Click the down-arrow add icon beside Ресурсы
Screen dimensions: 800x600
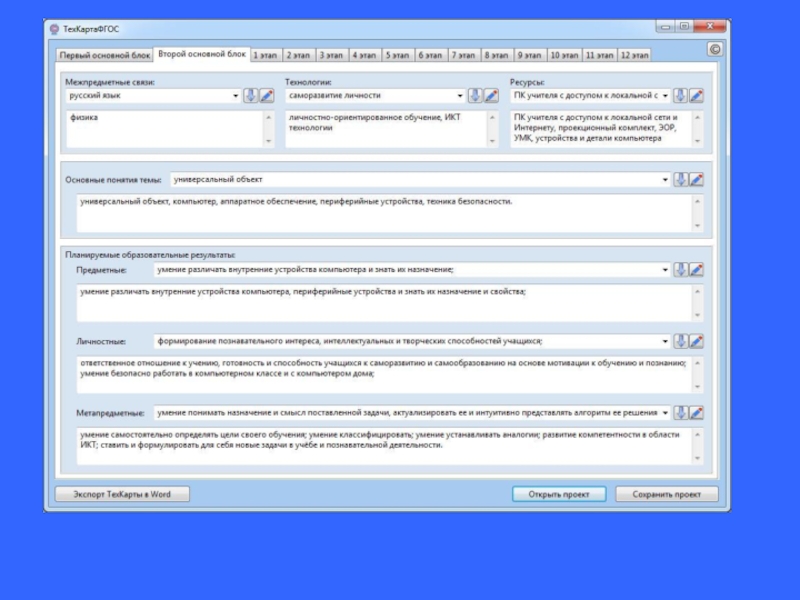click(x=680, y=96)
